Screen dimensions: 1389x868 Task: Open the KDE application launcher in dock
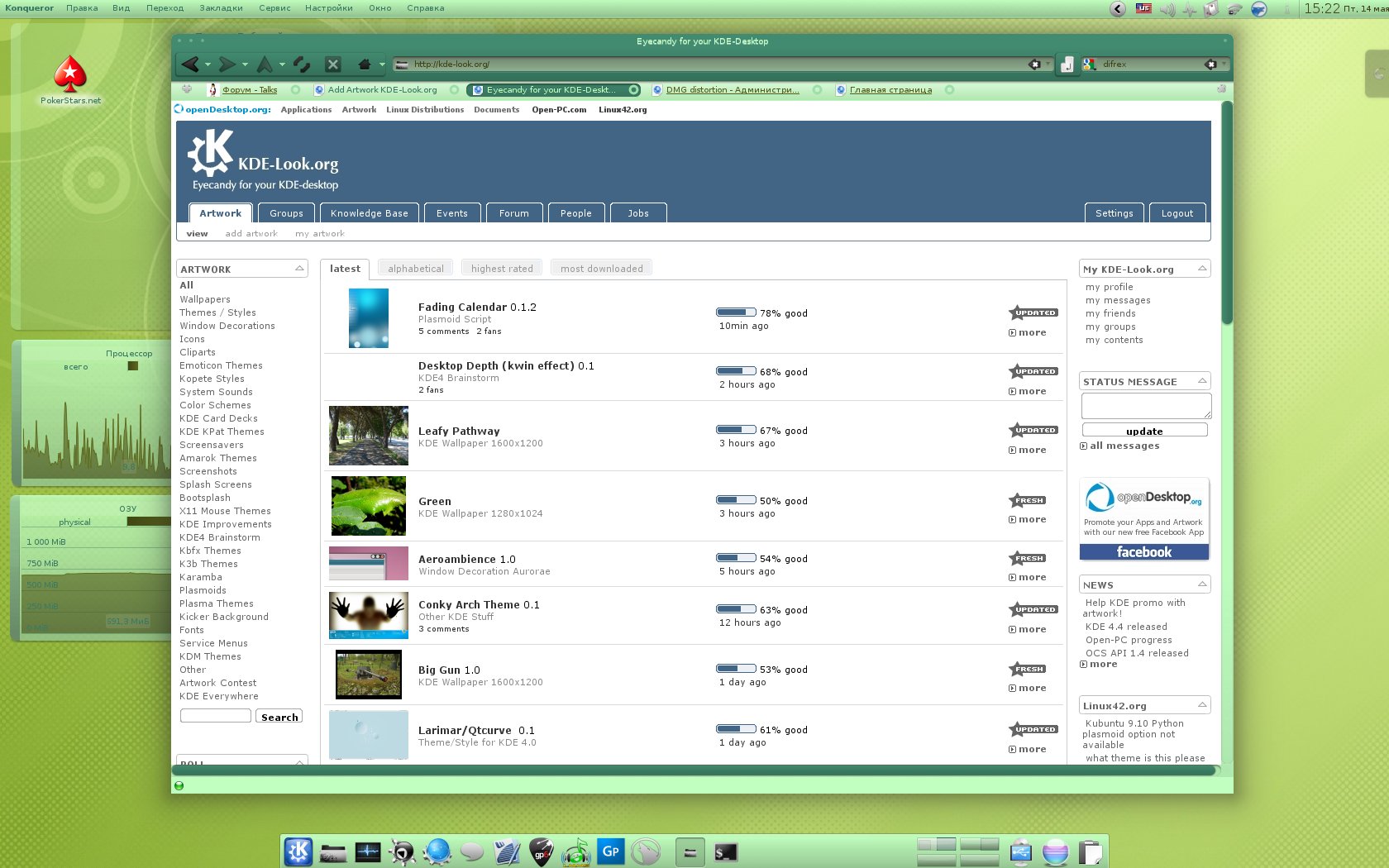[x=298, y=851]
